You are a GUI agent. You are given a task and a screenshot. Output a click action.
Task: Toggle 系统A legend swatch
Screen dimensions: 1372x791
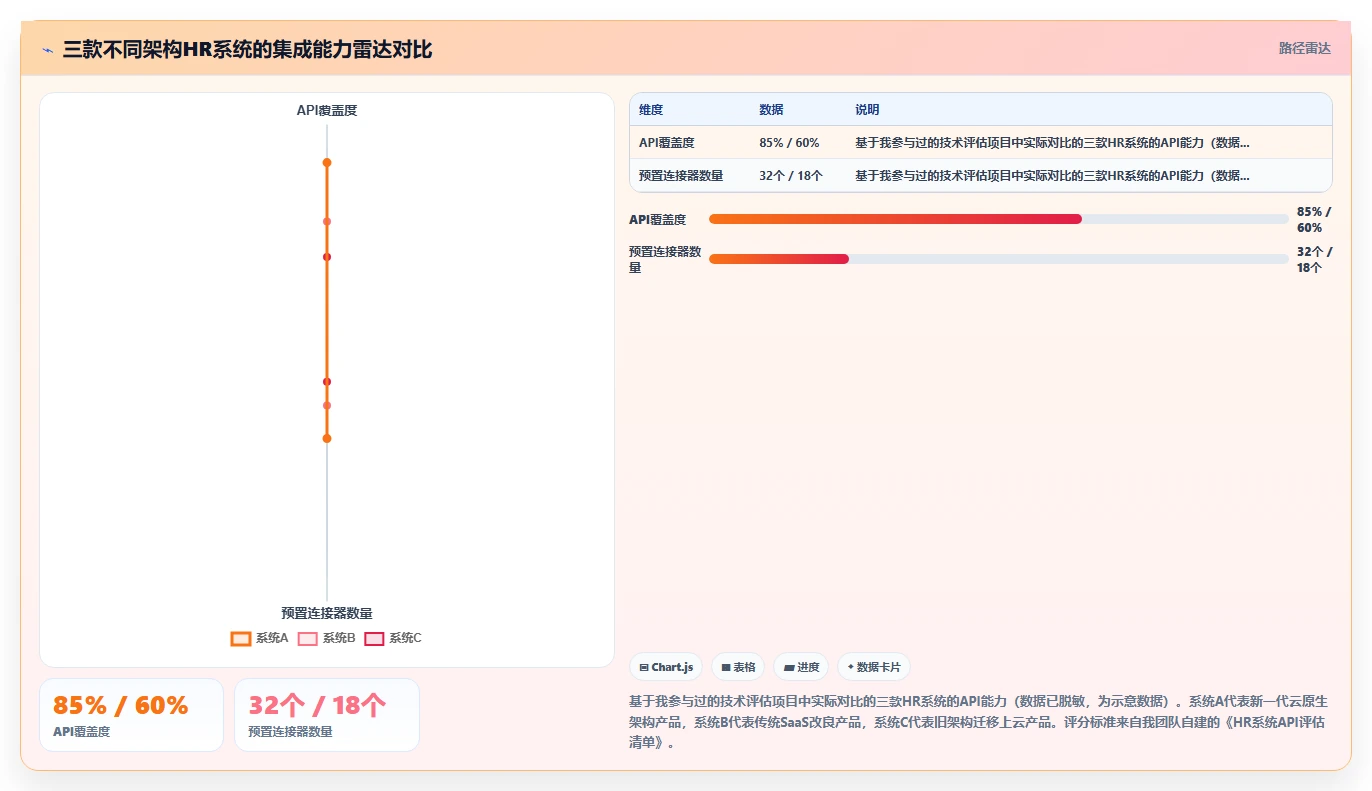[x=241, y=638]
